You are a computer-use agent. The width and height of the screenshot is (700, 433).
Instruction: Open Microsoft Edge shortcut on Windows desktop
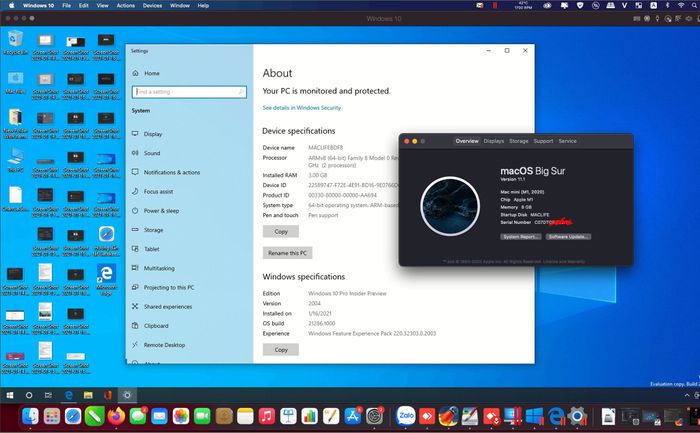(x=106, y=279)
